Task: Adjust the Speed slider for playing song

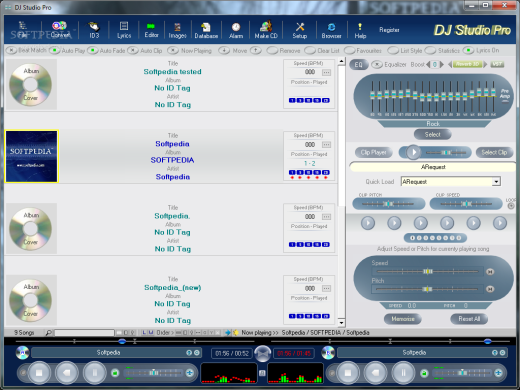Action: click(428, 271)
